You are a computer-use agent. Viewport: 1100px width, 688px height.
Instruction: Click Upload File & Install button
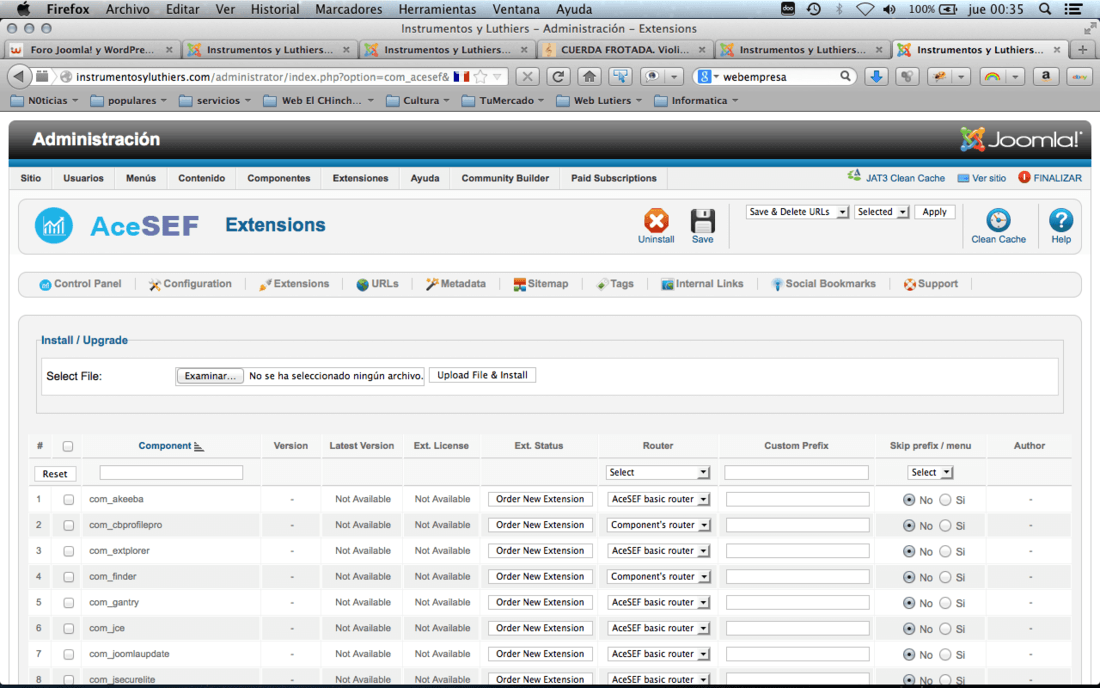click(x=483, y=375)
